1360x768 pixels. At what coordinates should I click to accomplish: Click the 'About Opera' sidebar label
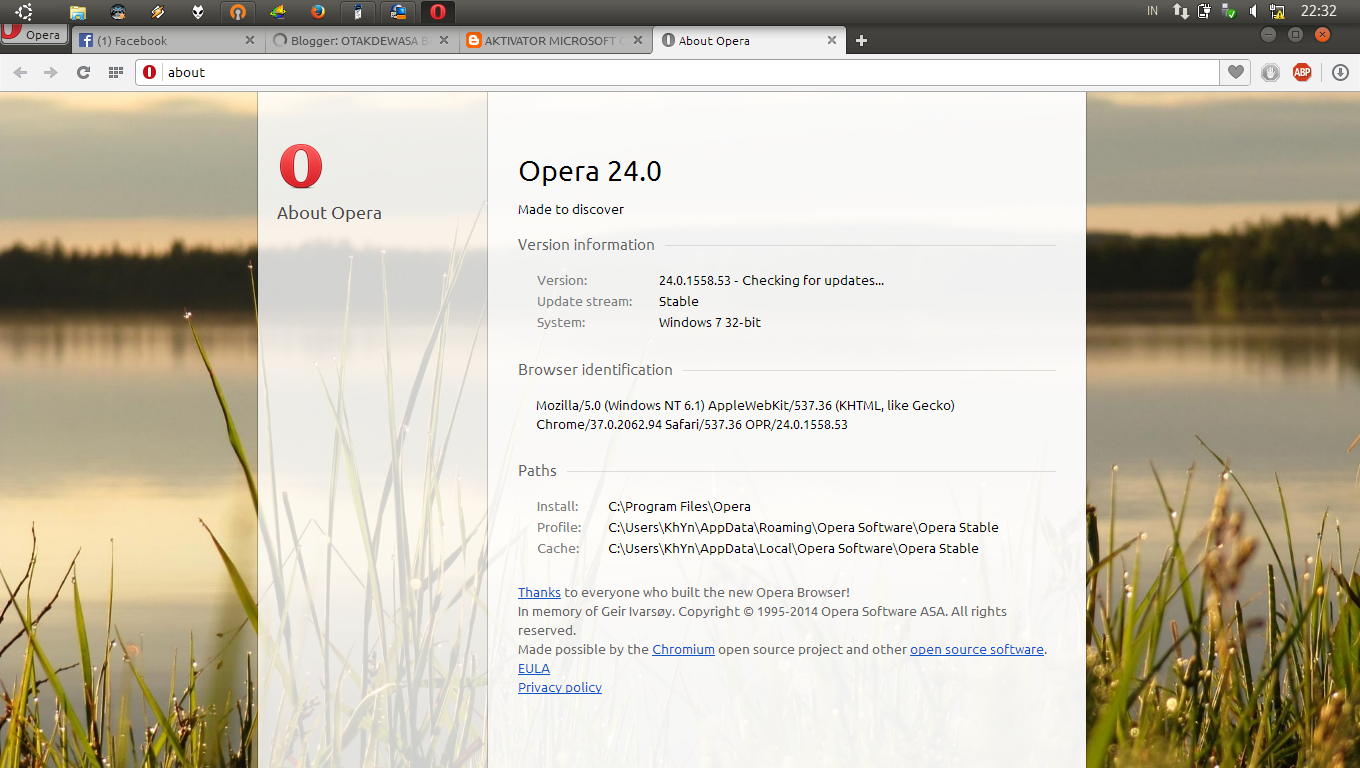coord(329,213)
